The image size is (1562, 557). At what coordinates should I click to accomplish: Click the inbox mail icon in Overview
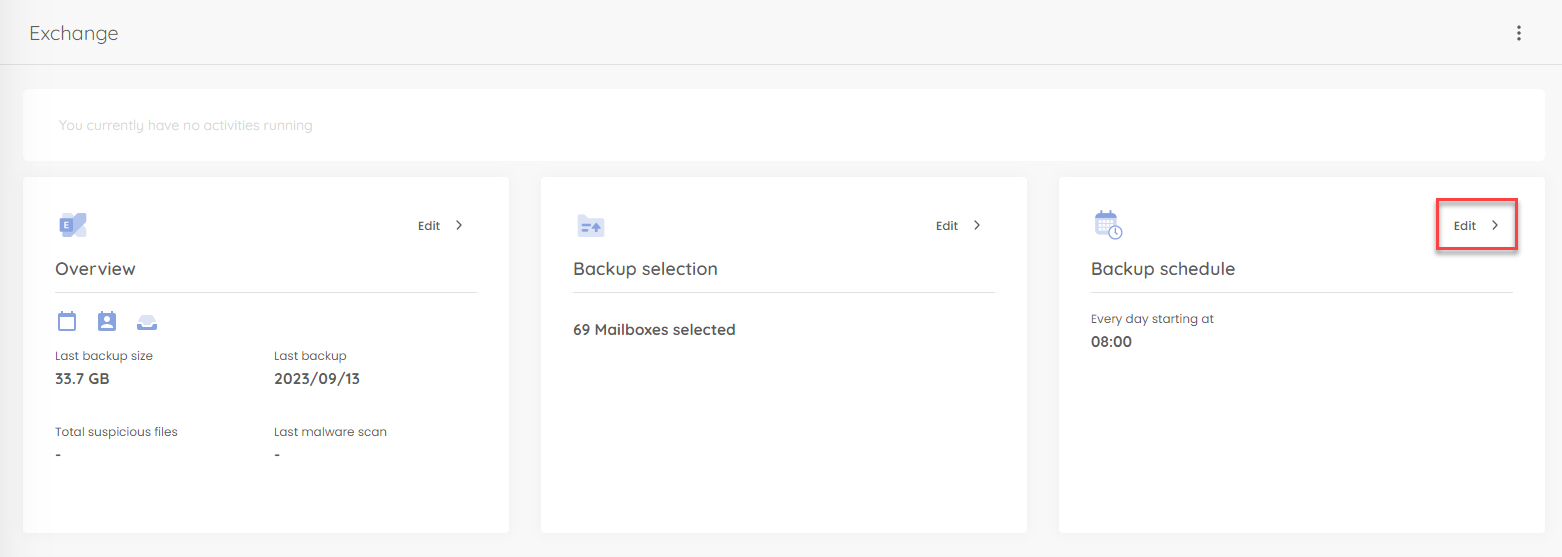tap(147, 322)
